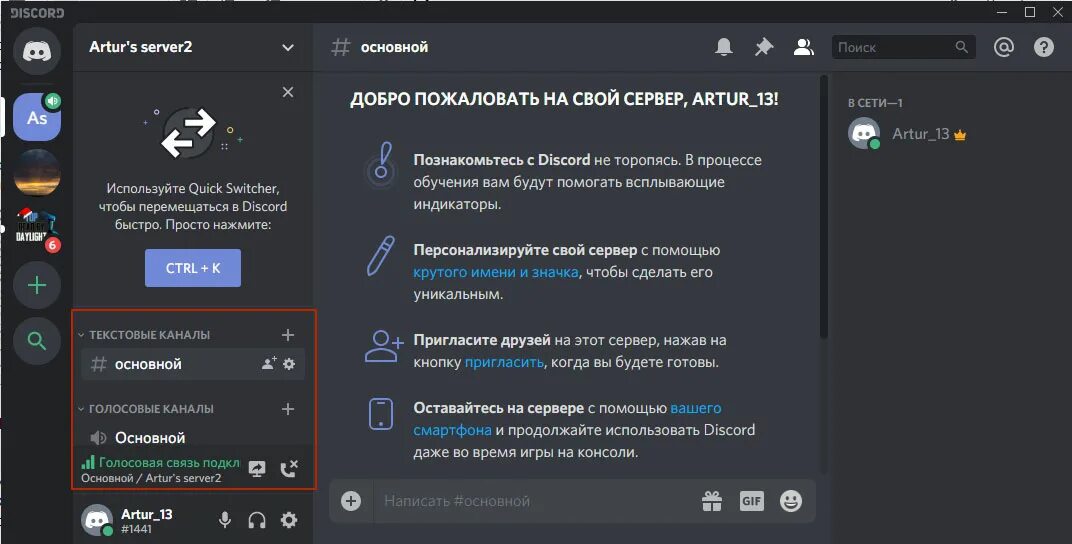Deafen audio with the headphones icon
1072x544 pixels.
coord(257,520)
